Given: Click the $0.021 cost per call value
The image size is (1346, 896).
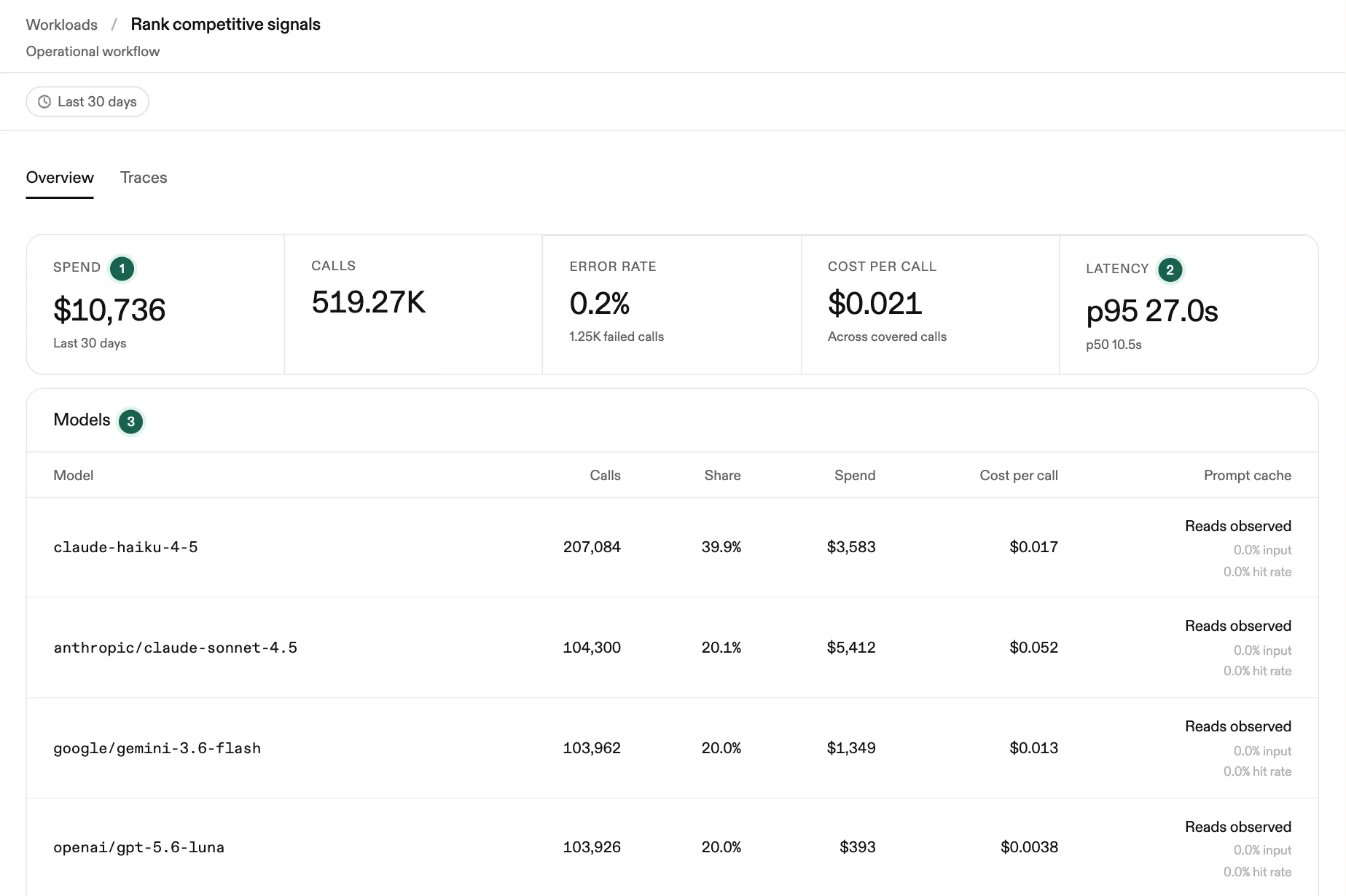Looking at the screenshot, I should [x=875, y=303].
